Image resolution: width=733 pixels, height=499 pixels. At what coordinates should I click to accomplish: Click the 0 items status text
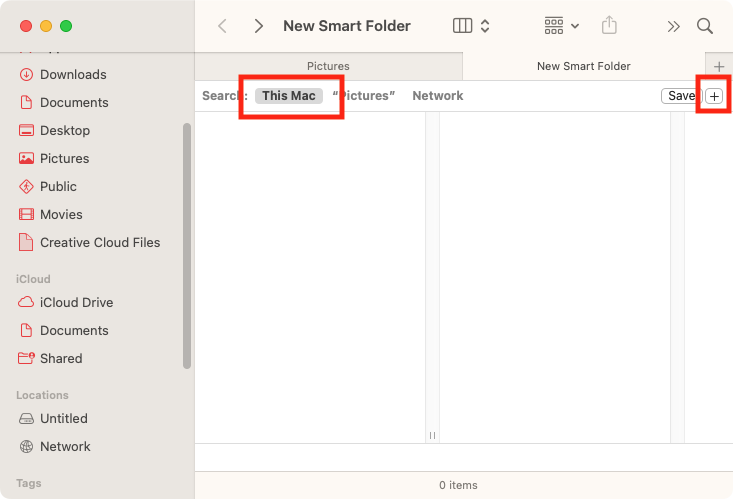(x=458, y=485)
